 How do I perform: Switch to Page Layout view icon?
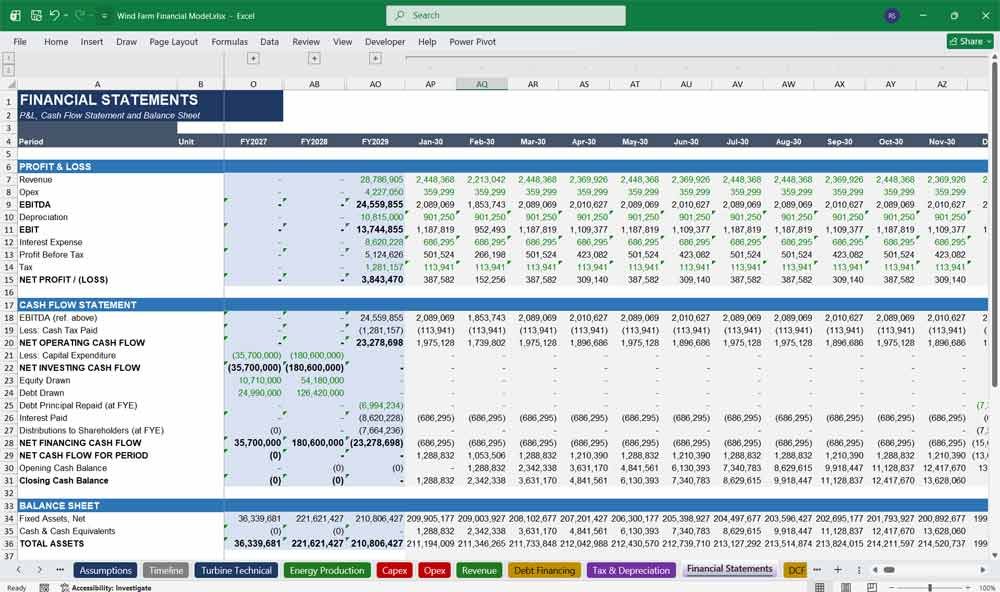pos(846,588)
